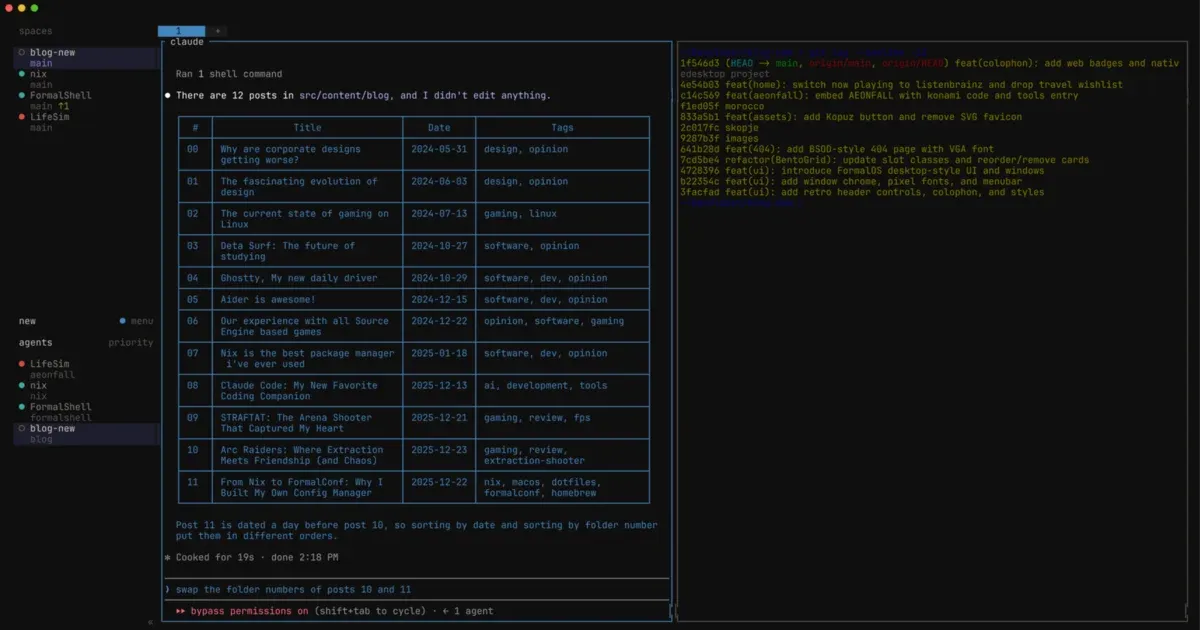
Task: Collapse the sidebar with the double-chevron icon
Action: pos(151,622)
